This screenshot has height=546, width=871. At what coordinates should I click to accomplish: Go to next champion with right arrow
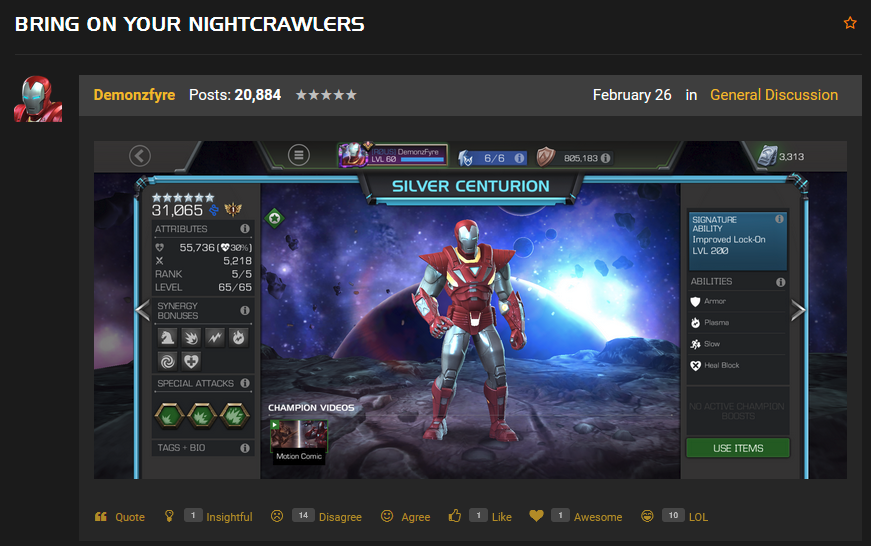[798, 310]
